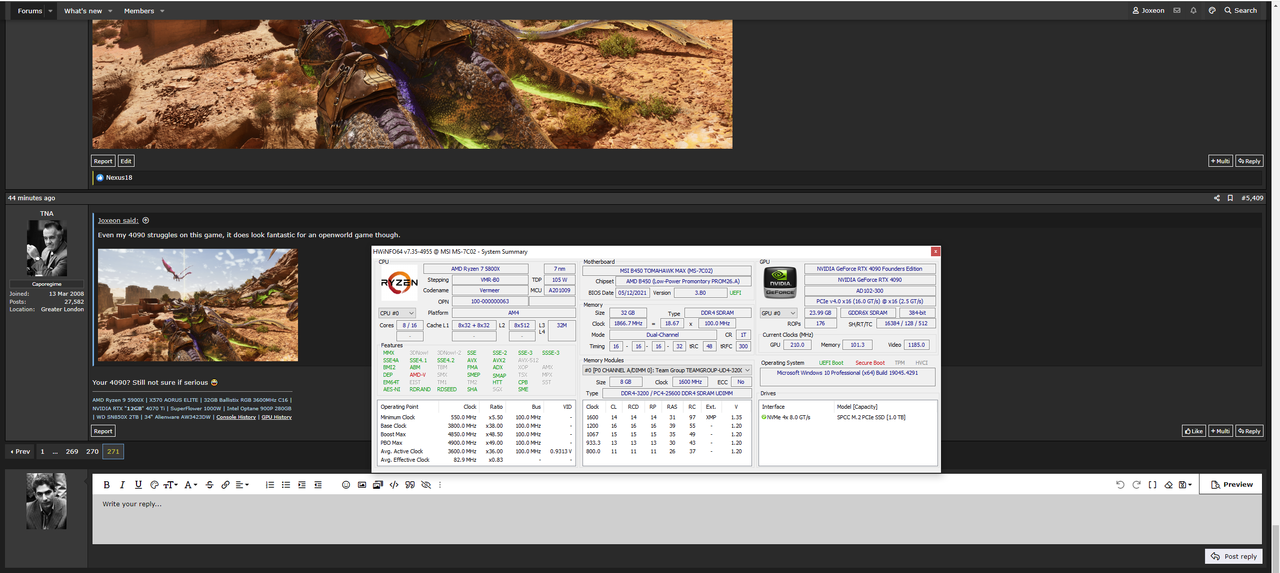Viewport: 1280px width, 573px height.
Task: Go to page 269
Action: point(72,452)
